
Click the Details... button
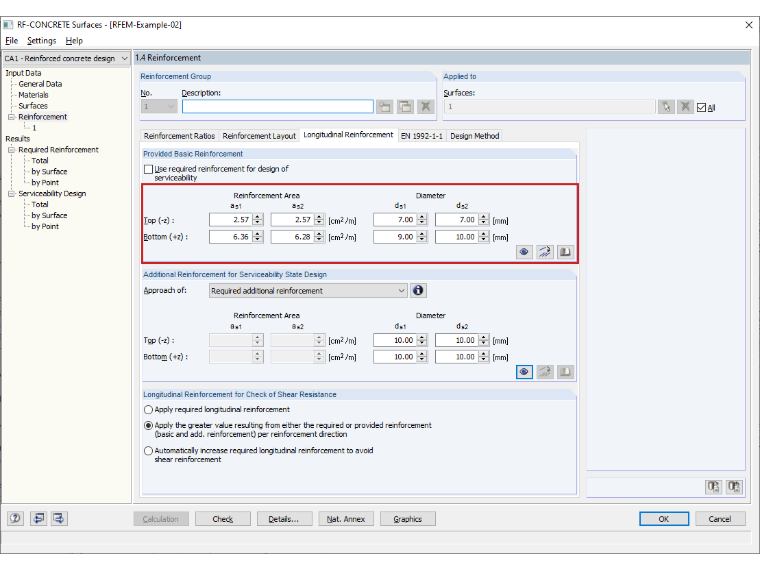click(284, 519)
